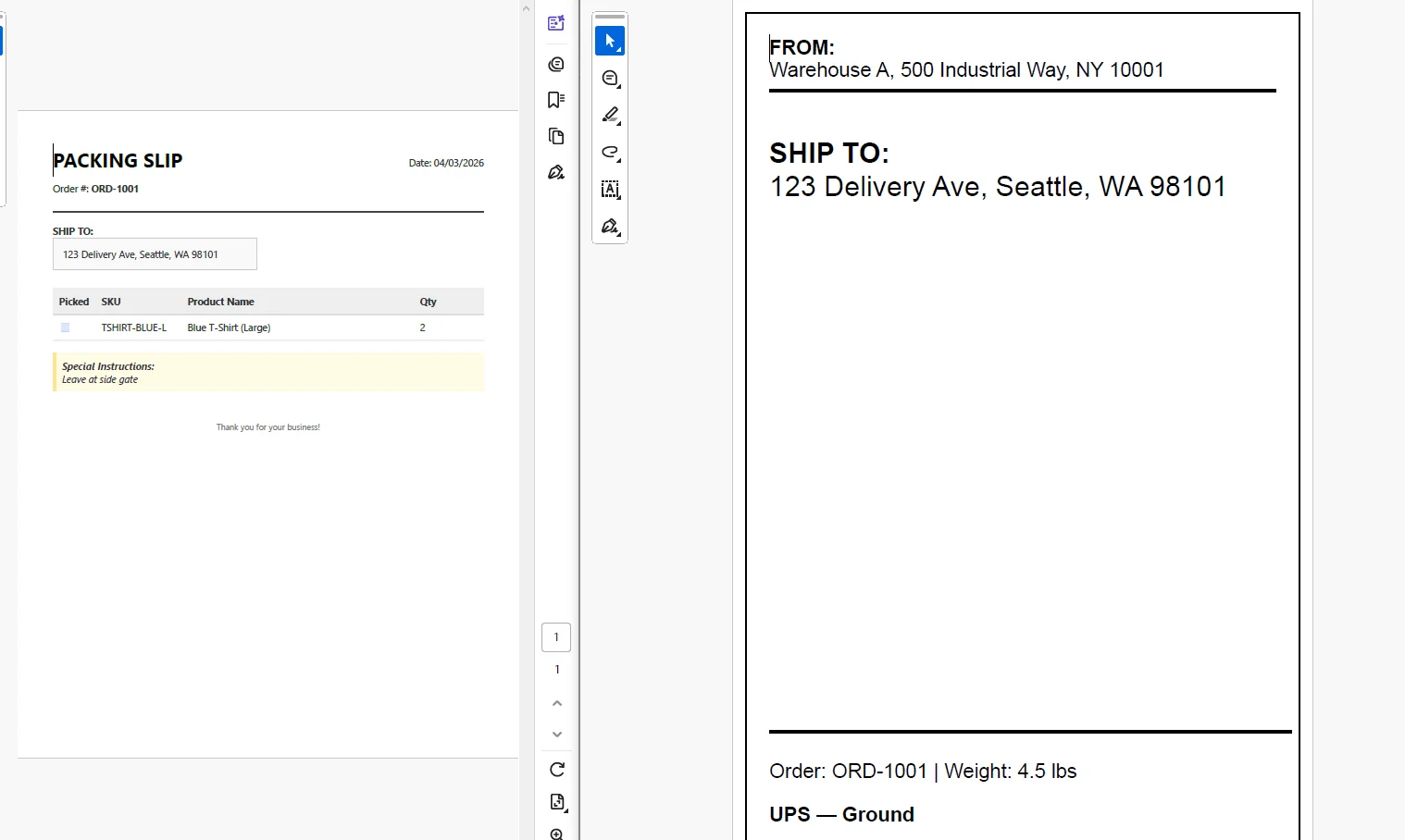
Task: Click the scrollbar up arrow above the packing slip
Action: (526, 8)
